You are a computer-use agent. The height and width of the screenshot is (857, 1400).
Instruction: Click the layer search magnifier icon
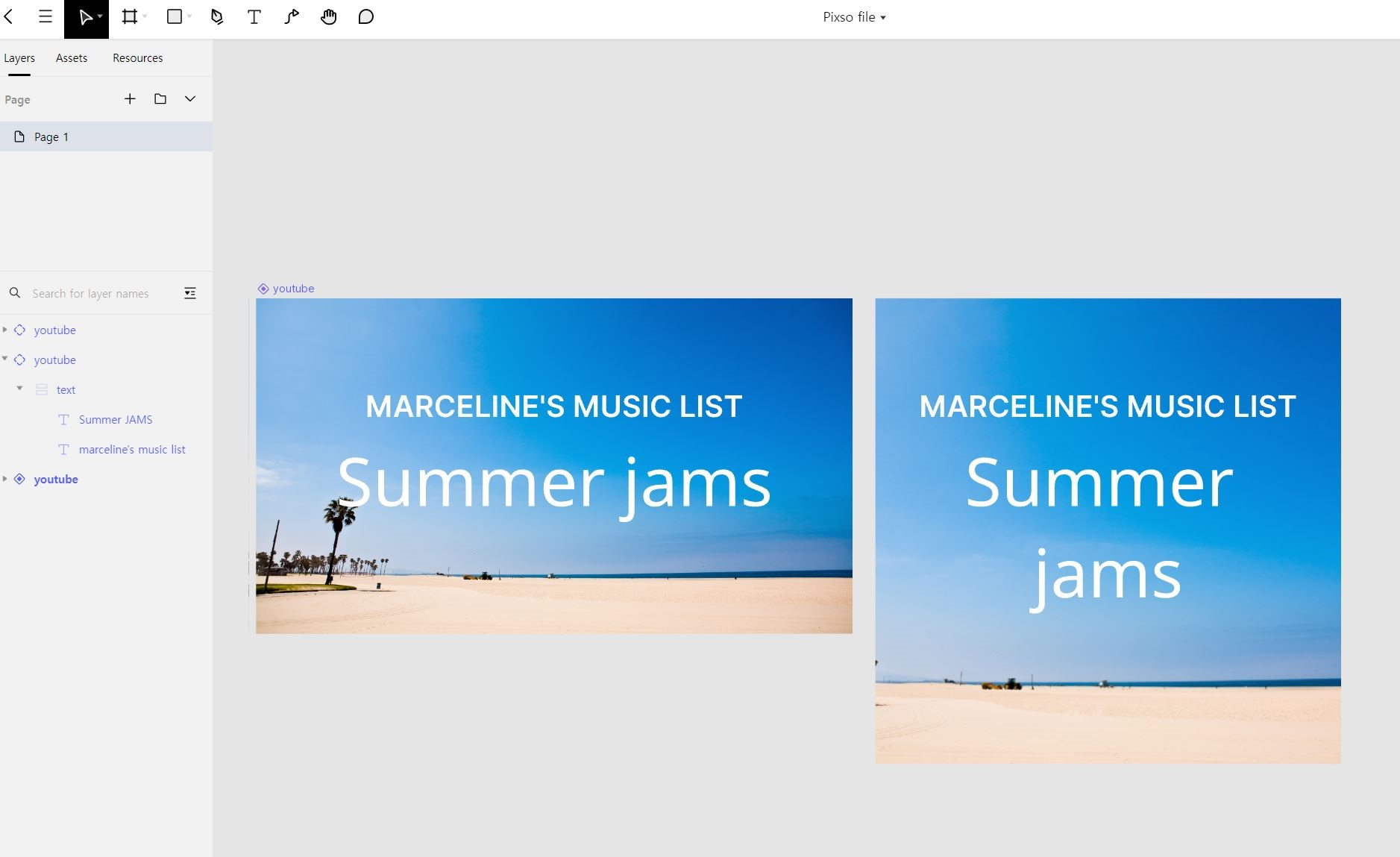(15, 293)
